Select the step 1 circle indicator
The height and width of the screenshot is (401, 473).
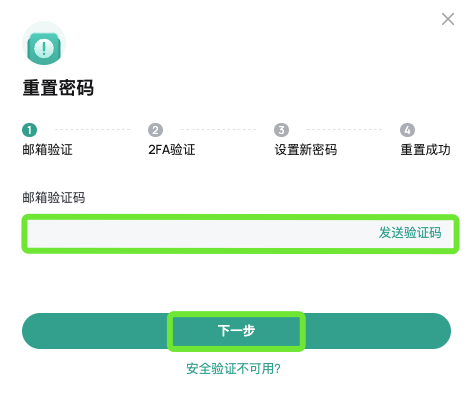pyautogui.click(x=29, y=130)
